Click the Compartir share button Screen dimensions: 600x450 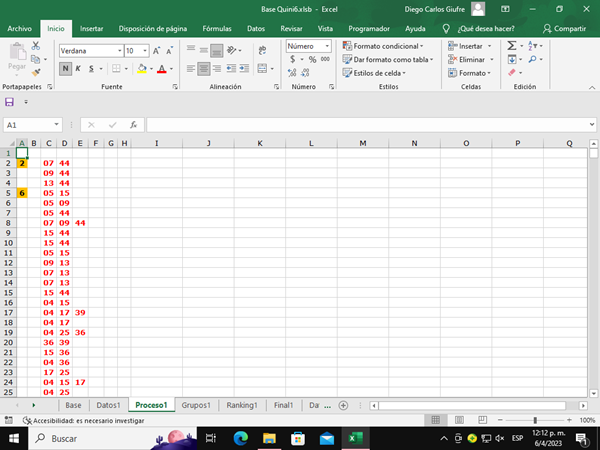click(x=563, y=29)
